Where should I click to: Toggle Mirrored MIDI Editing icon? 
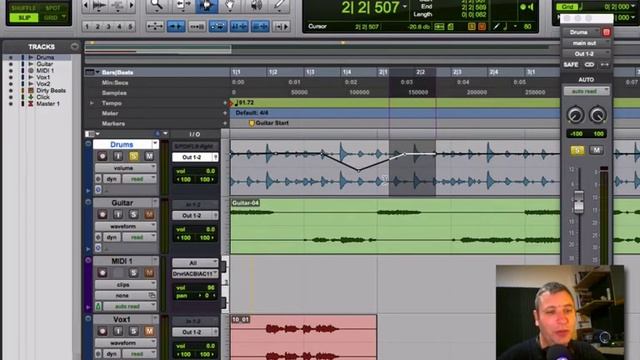click(197, 27)
